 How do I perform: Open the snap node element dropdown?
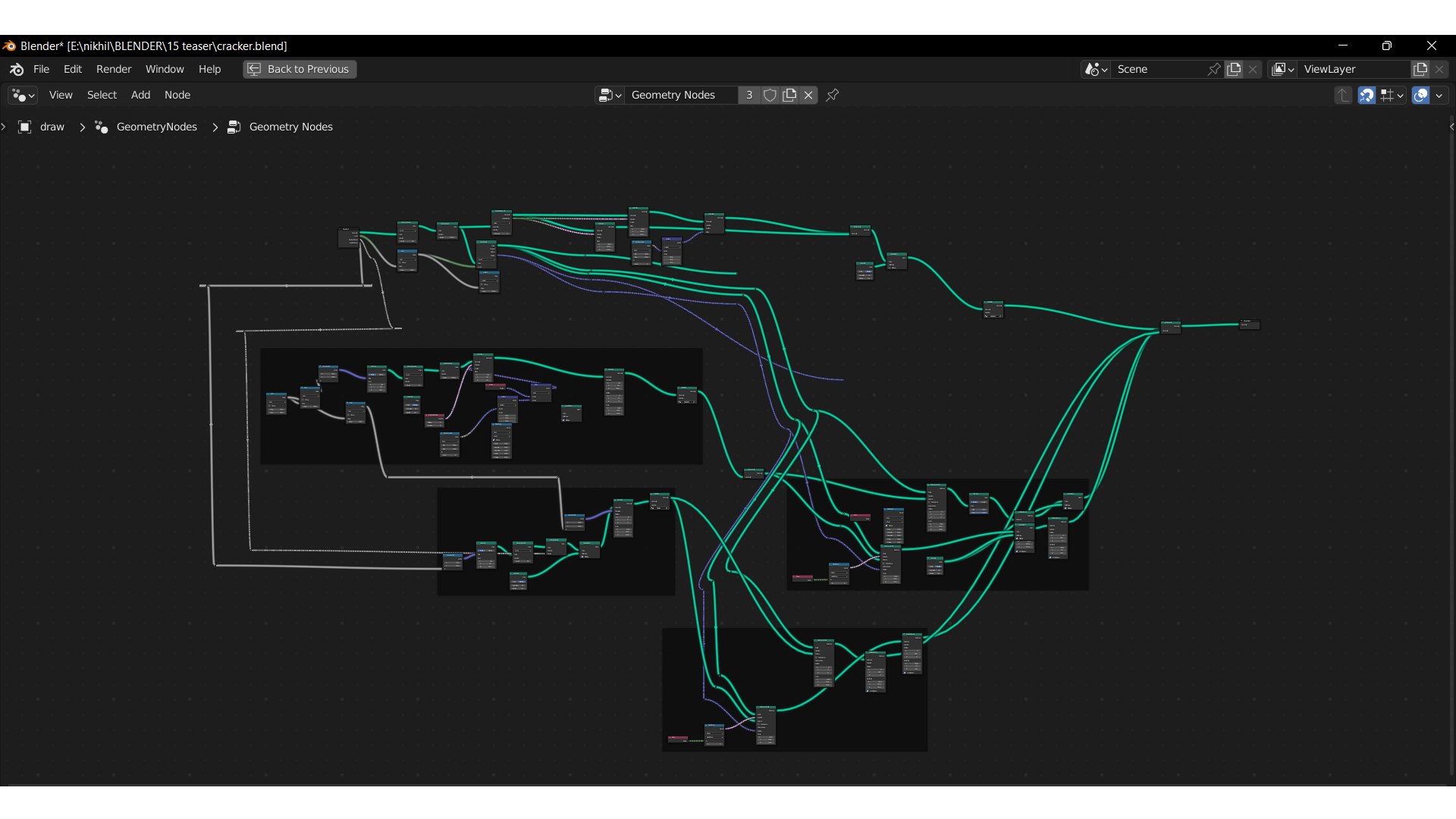click(x=1392, y=95)
